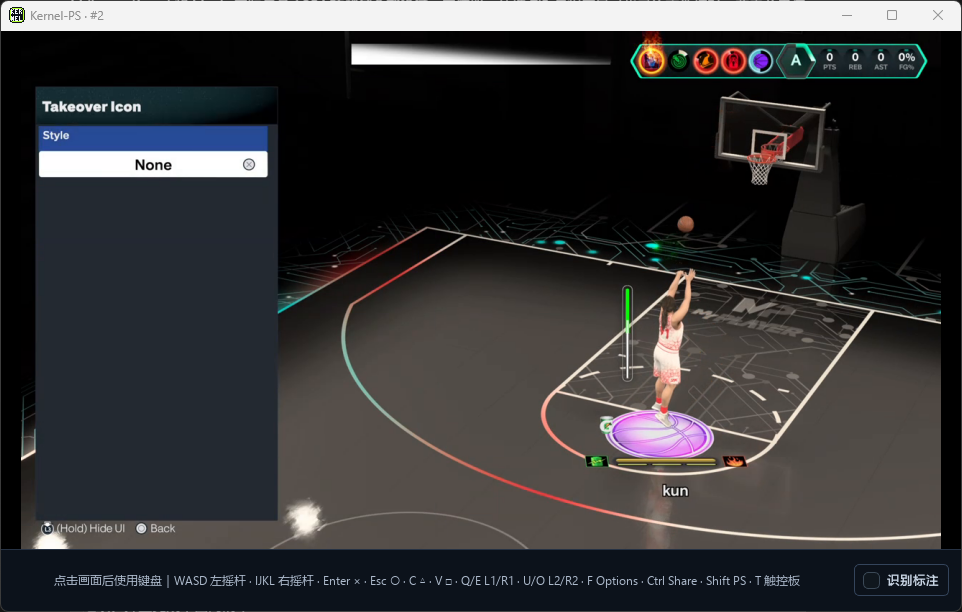Click the Takeover Icon panel header

156,106
